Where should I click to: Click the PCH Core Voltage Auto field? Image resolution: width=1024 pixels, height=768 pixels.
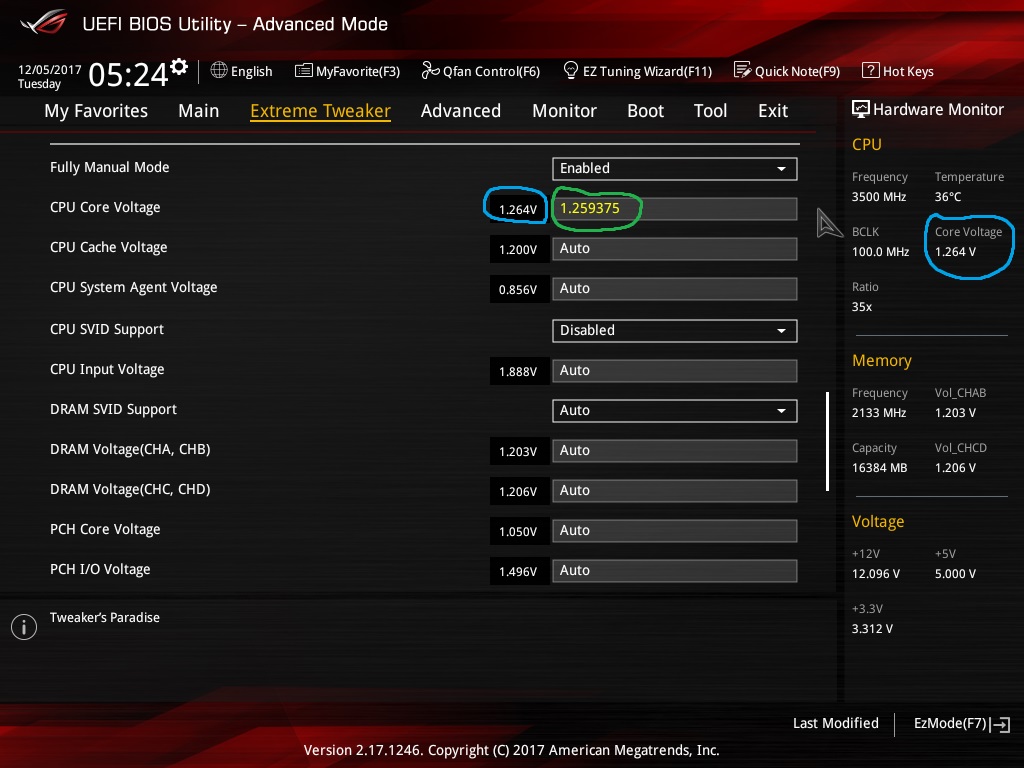point(675,531)
